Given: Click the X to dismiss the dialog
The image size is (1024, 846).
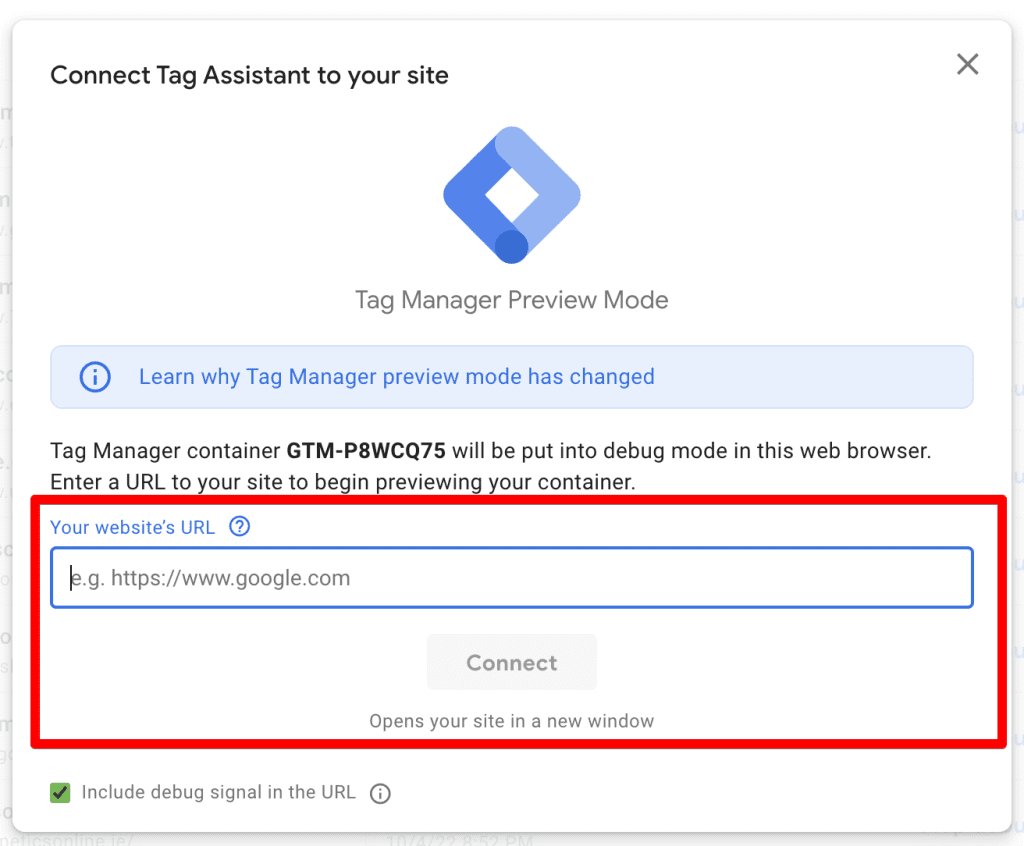Looking at the screenshot, I should click(967, 64).
